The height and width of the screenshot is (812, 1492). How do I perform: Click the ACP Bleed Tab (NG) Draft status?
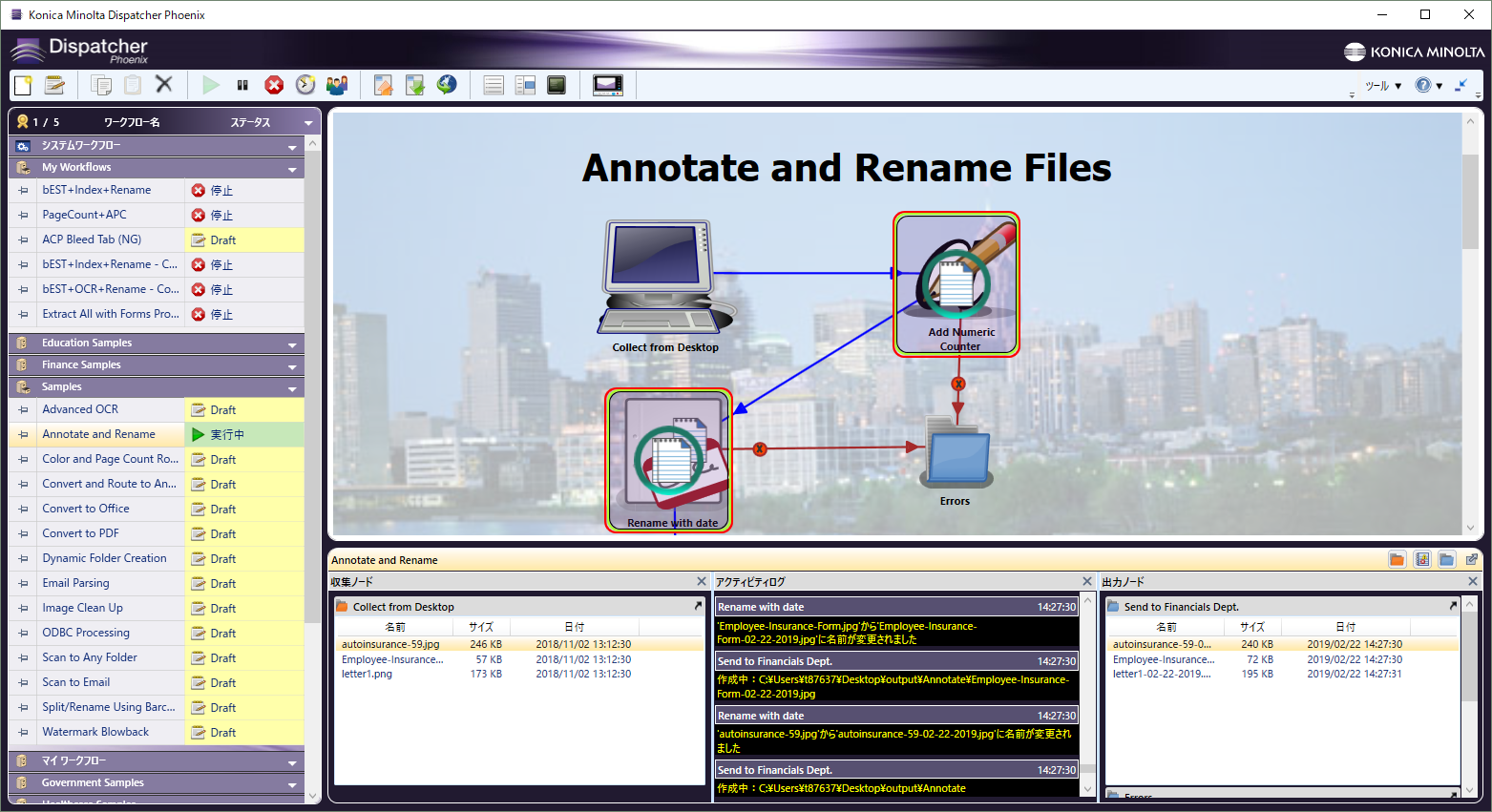[x=244, y=239]
